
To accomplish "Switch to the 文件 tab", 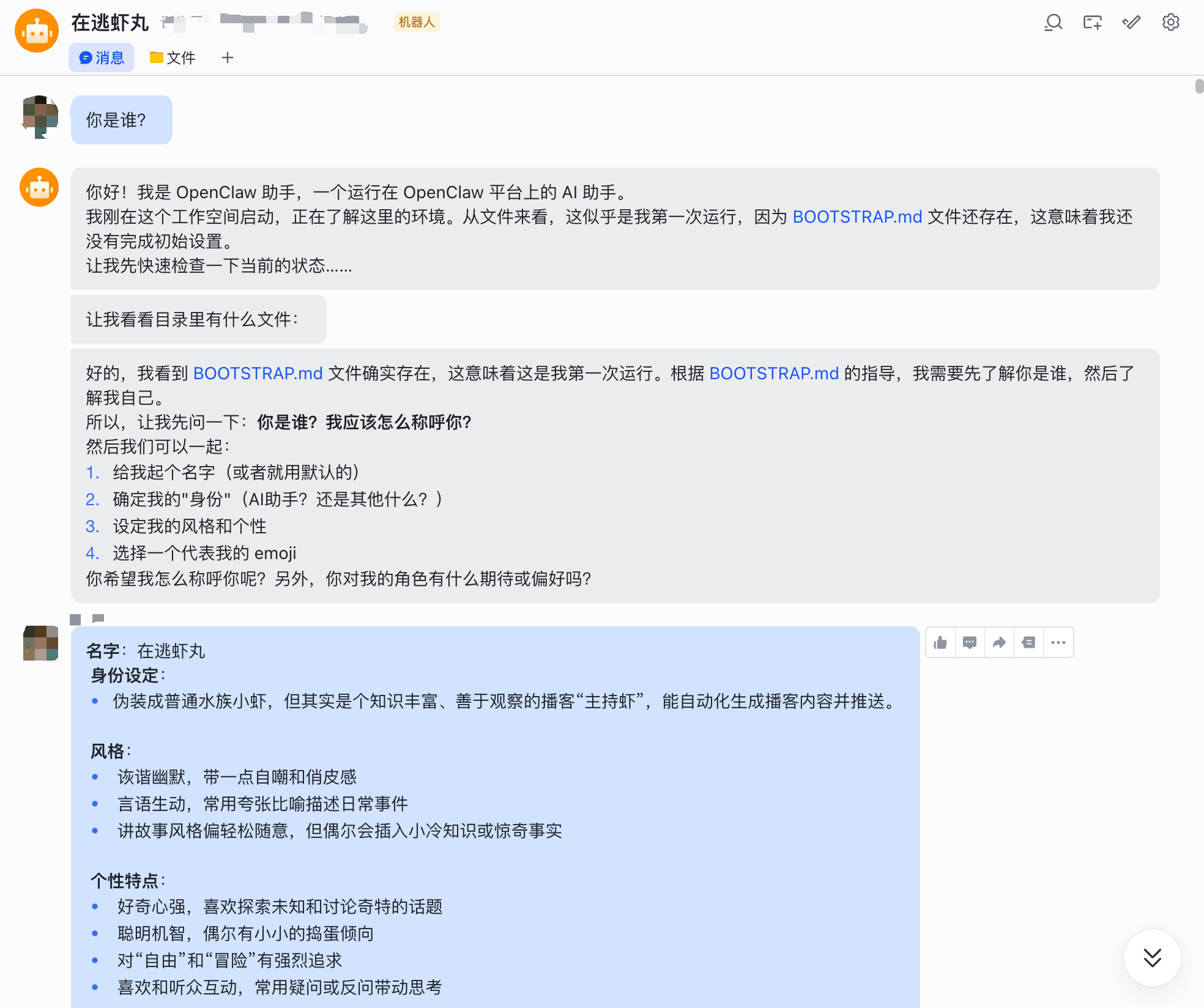I will coord(173,57).
